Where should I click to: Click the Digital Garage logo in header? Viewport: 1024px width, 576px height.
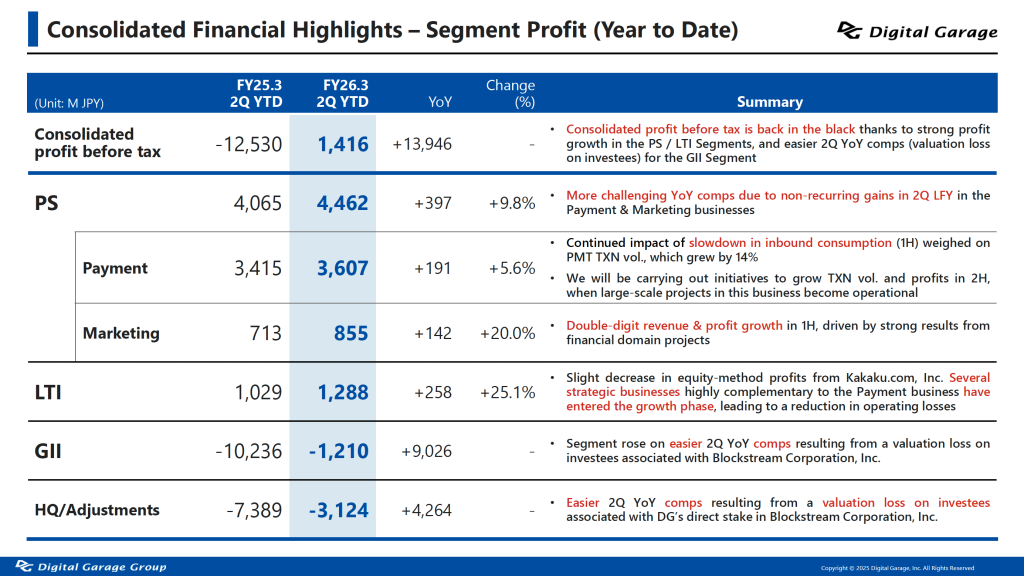click(917, 31)
